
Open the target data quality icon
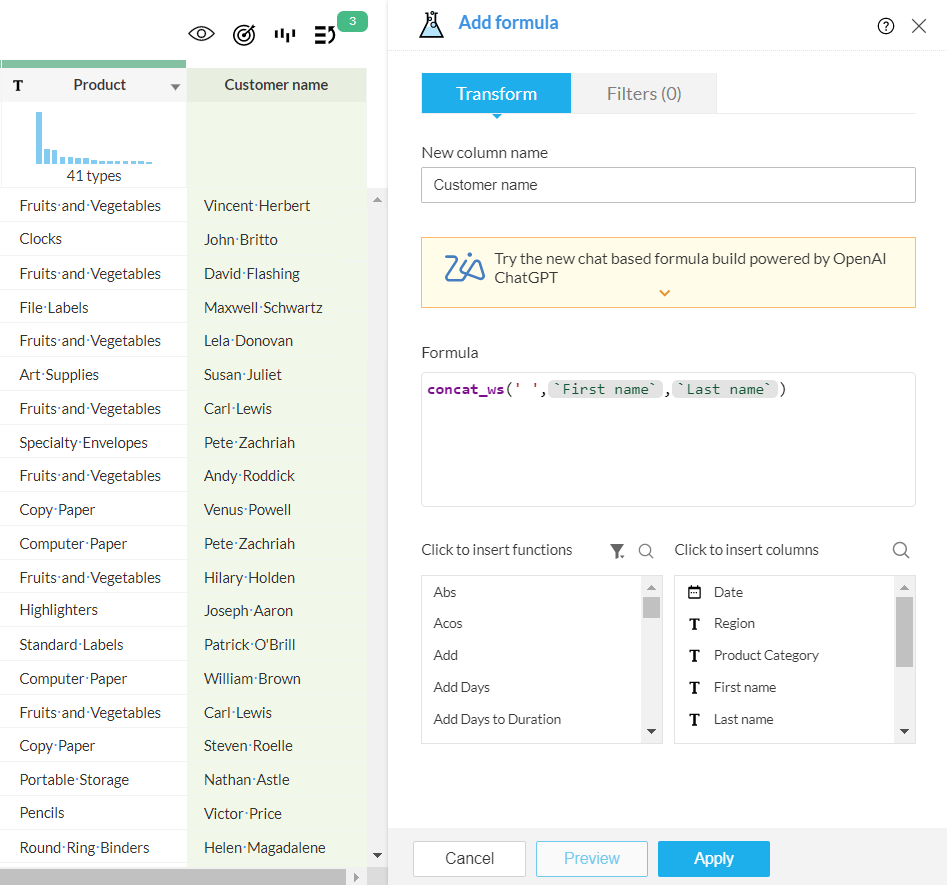pyautogui.click(x=244, y=35)
